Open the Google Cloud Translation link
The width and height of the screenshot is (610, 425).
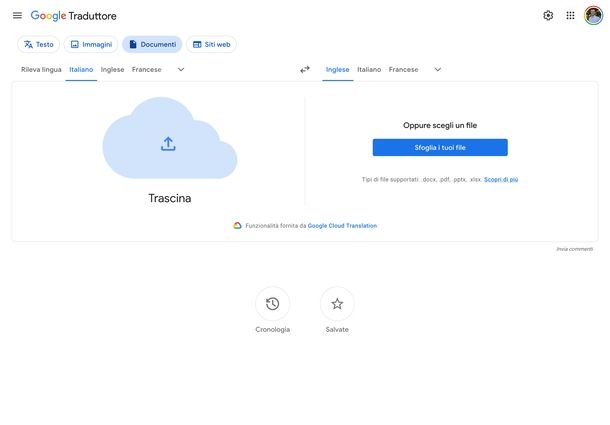pos(342,226)
